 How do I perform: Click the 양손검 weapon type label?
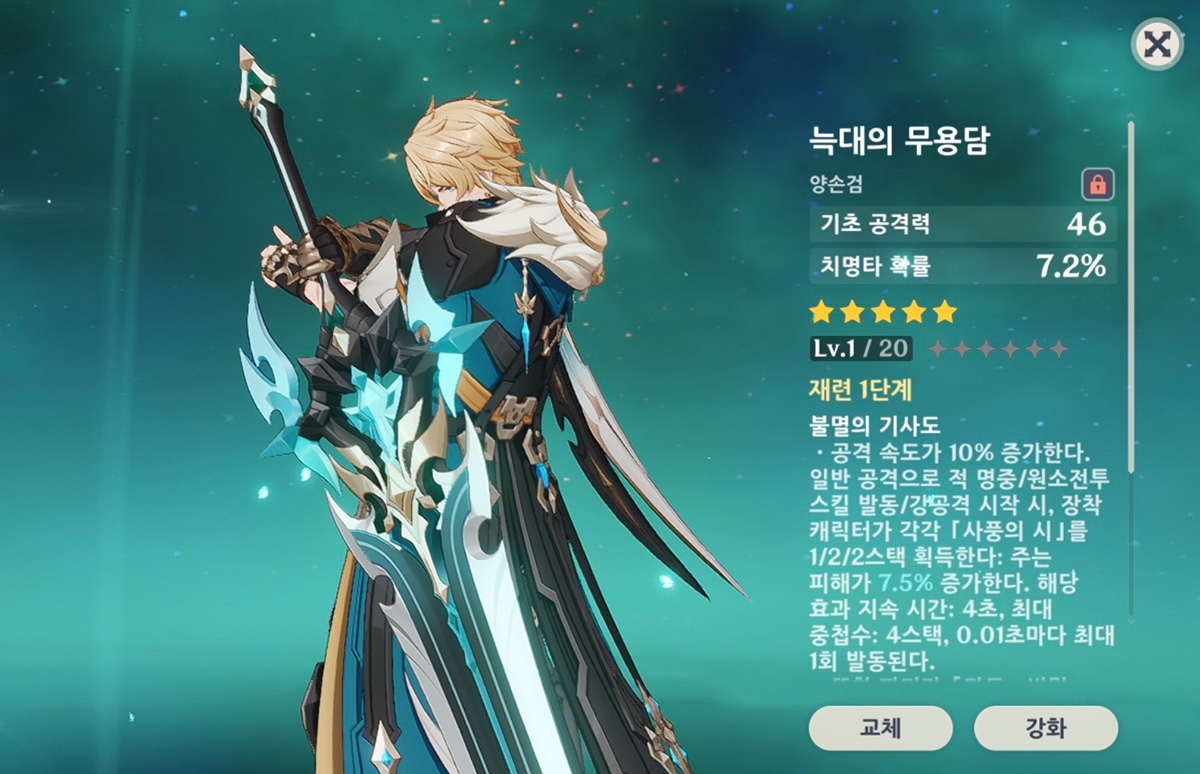836,184
